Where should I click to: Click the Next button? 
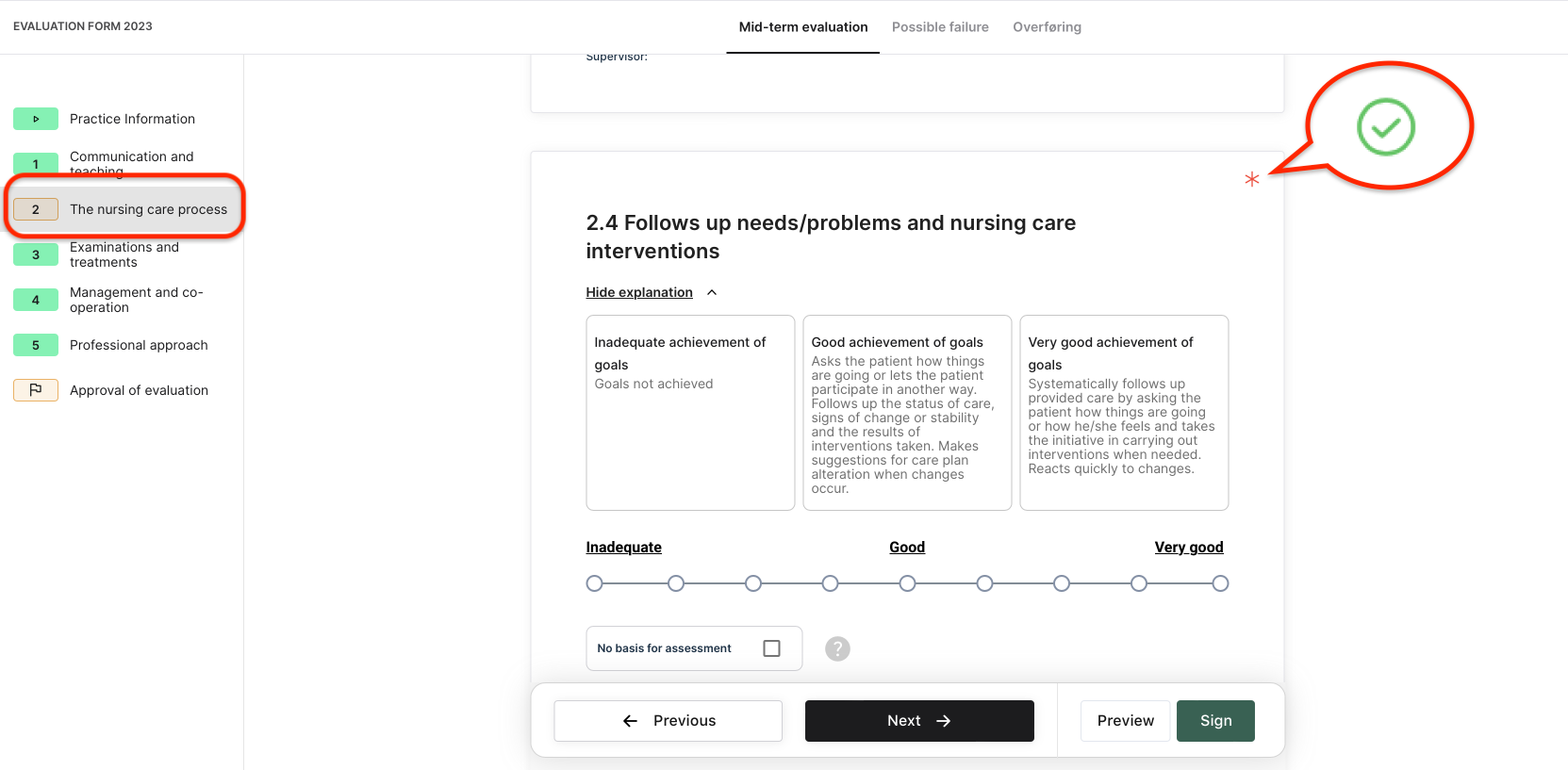(x=919, y=721)
